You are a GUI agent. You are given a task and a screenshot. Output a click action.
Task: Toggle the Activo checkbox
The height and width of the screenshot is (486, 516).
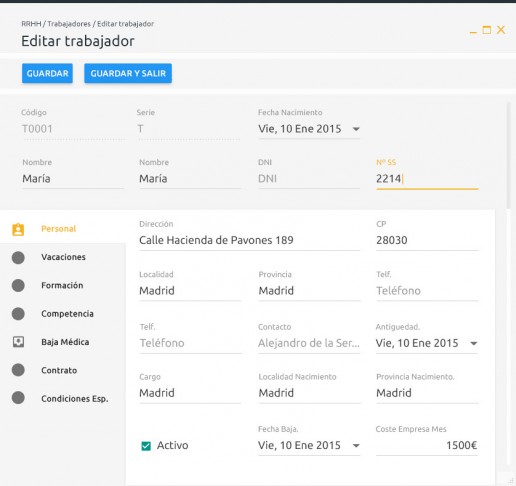(x=146, y=446)
